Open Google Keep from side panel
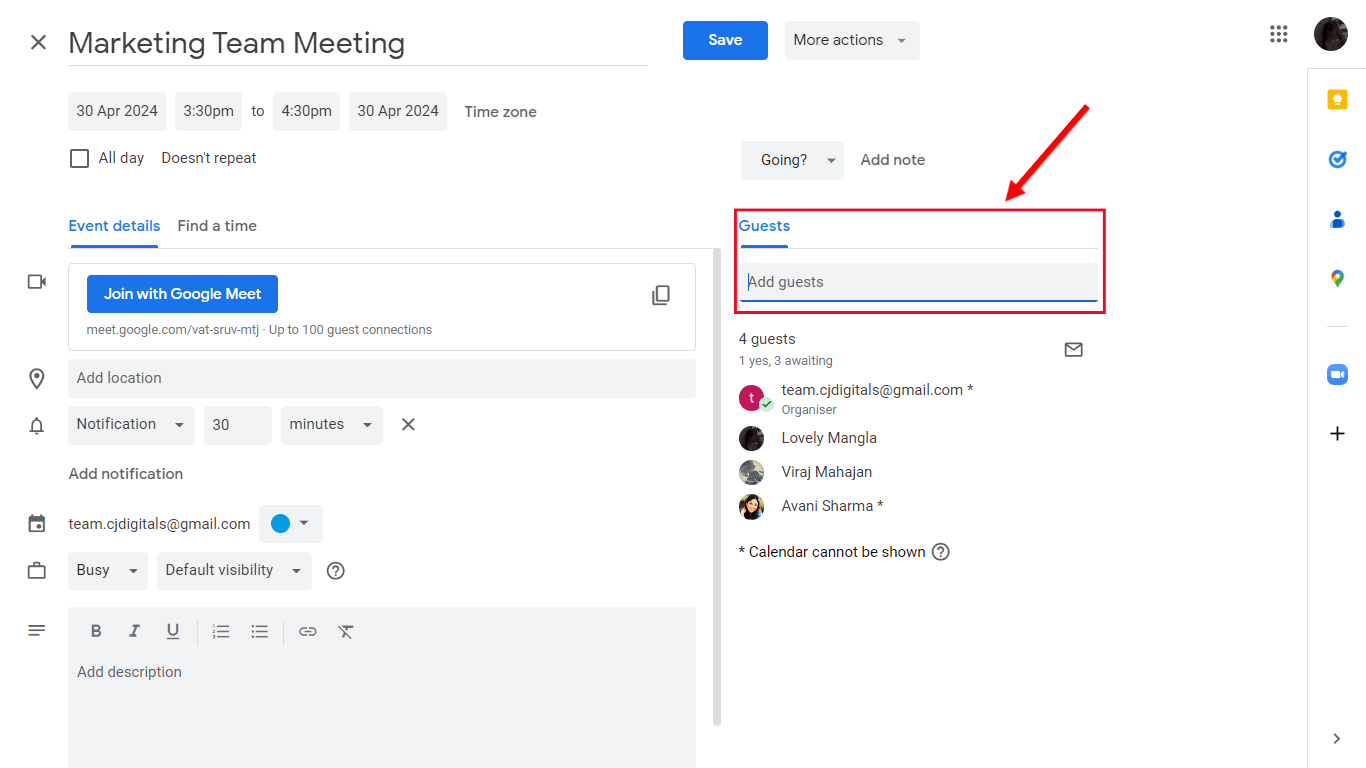Image resolution: width=1366 pixels, height=768 pixels. pos(1337,100)
